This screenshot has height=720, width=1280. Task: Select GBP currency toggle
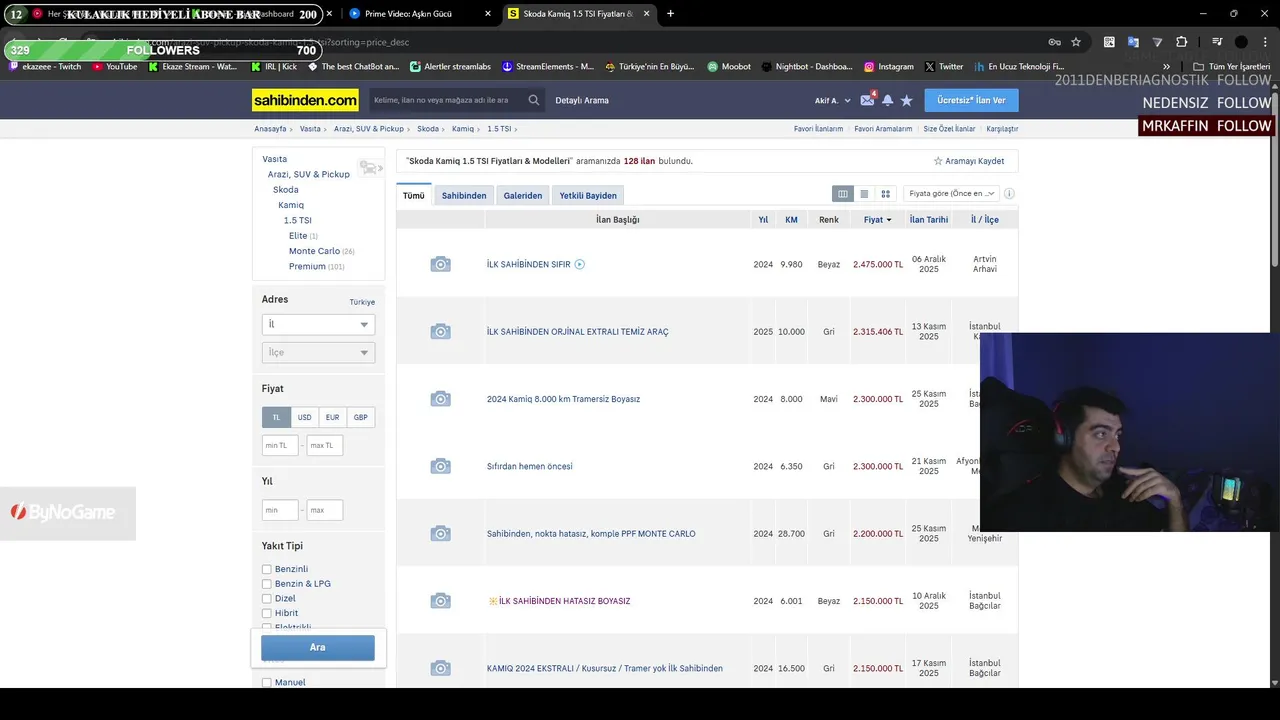[360, 417]
